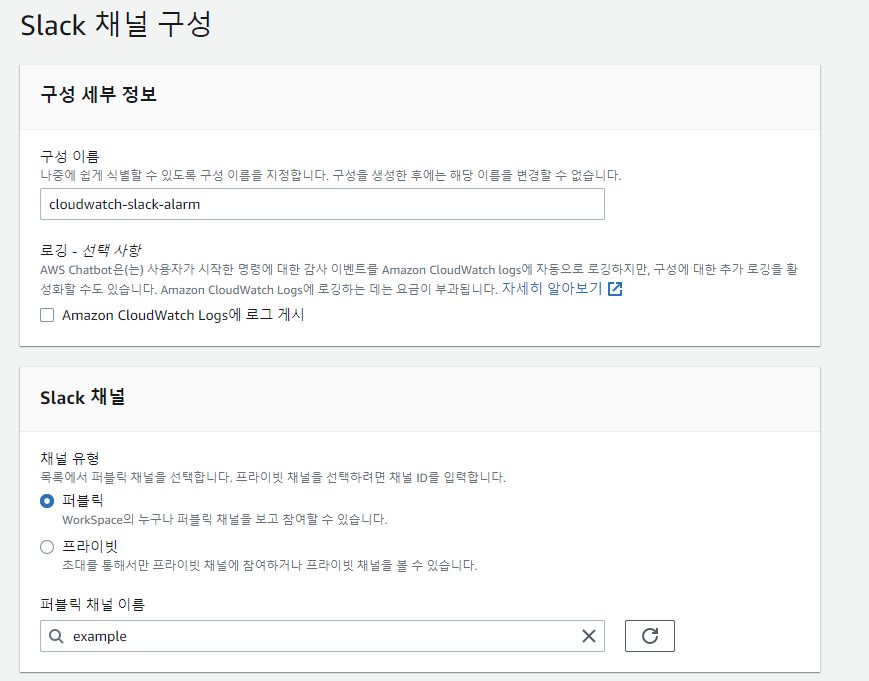Image resolution: width=869 pixels, height=681 pixels.
Task: Click the 퍼블릭 radio description about WorkSpace
Action: 224,520
